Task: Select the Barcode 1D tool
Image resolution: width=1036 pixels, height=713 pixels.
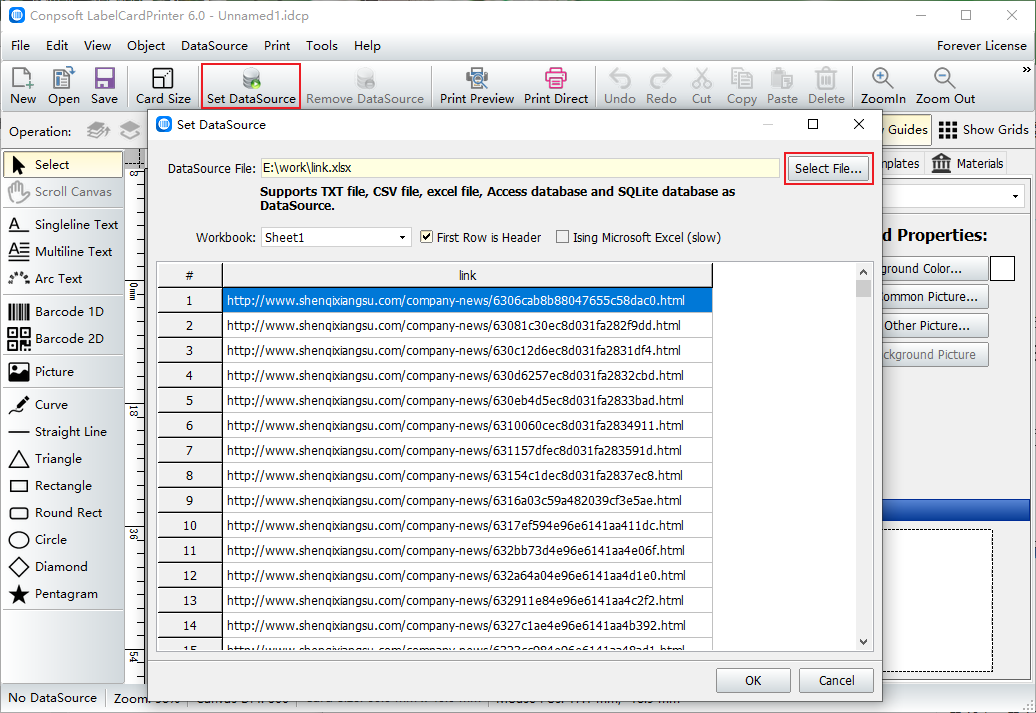Action: click(x=63, y=311)
